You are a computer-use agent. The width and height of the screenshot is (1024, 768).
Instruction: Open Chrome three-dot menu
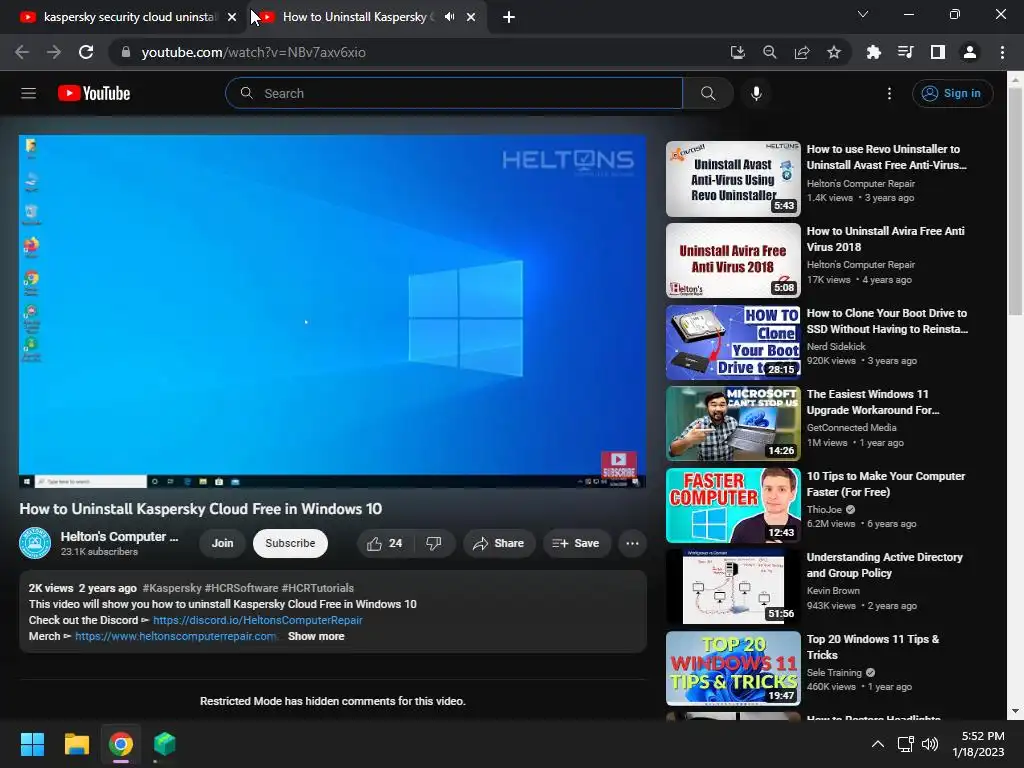tap(1002, 52)
